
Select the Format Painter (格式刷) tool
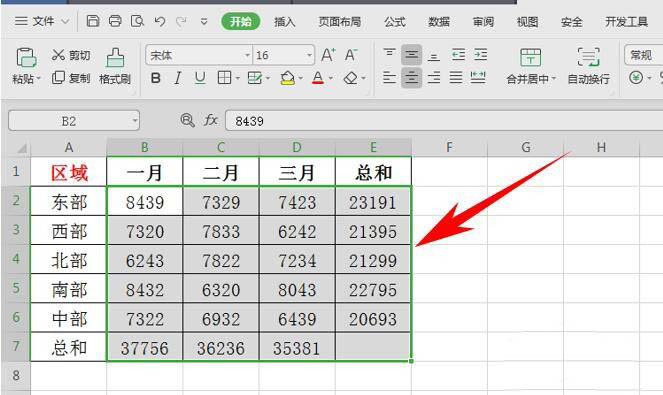(x=115, y=66)
